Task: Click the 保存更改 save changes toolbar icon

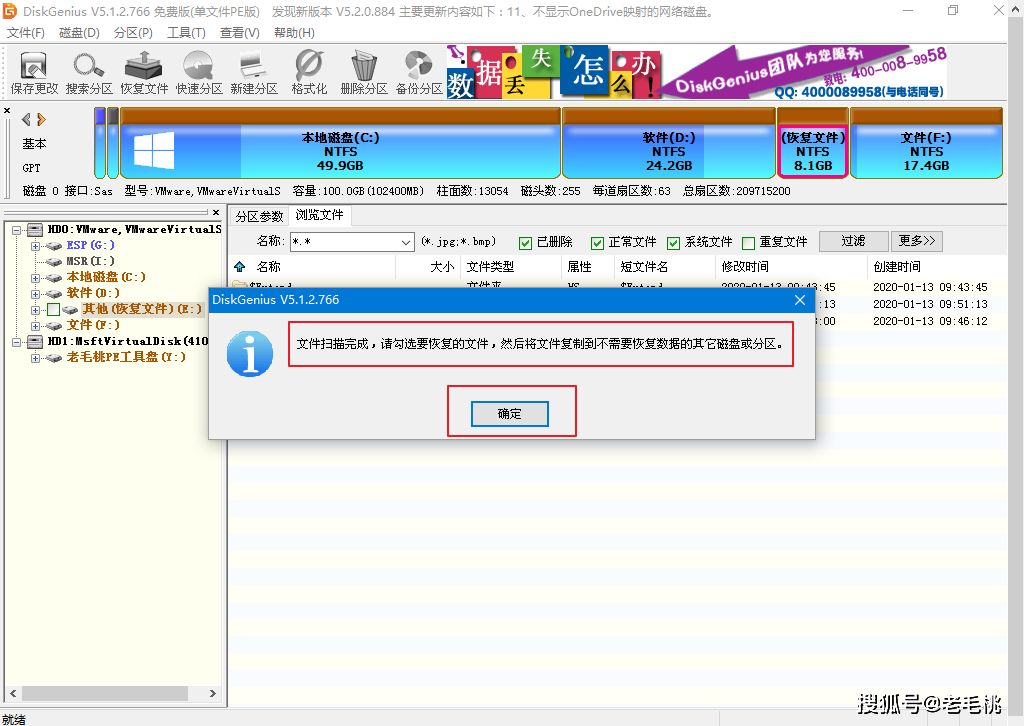Action: pyautogui.click(x=34, y=73)
